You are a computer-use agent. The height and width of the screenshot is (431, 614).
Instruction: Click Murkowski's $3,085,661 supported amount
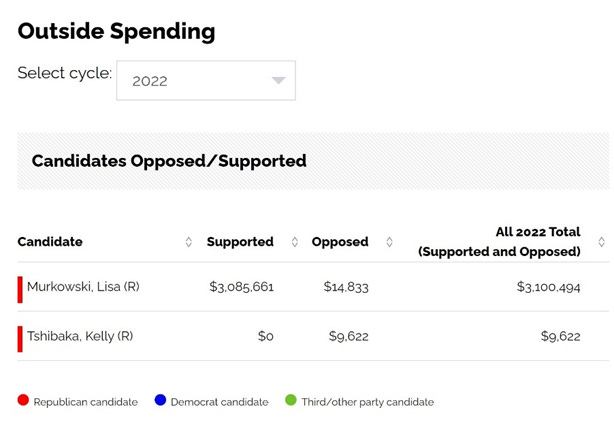tap(241, 287)
